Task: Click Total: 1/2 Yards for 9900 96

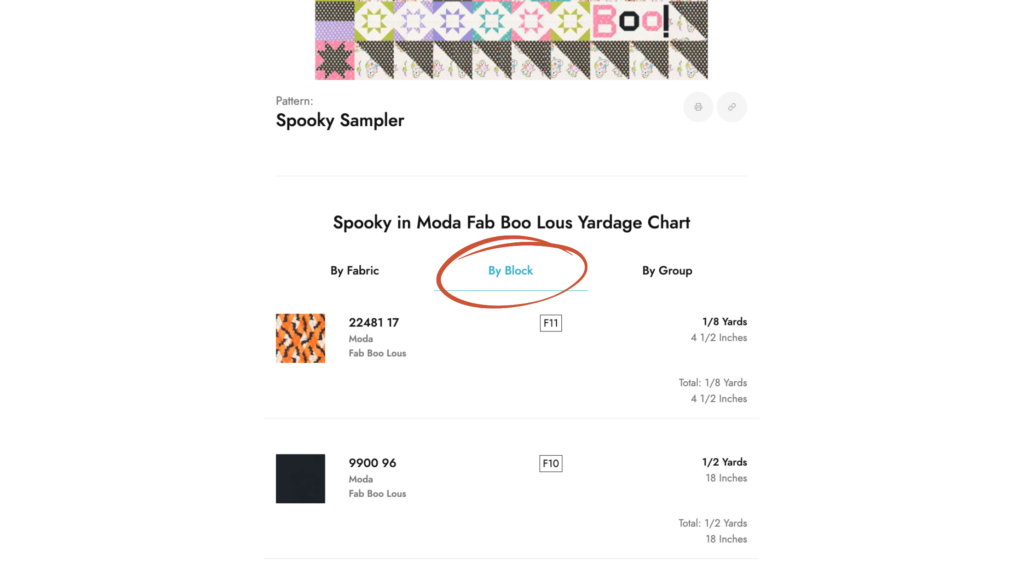Action: (x=712, y=523)
